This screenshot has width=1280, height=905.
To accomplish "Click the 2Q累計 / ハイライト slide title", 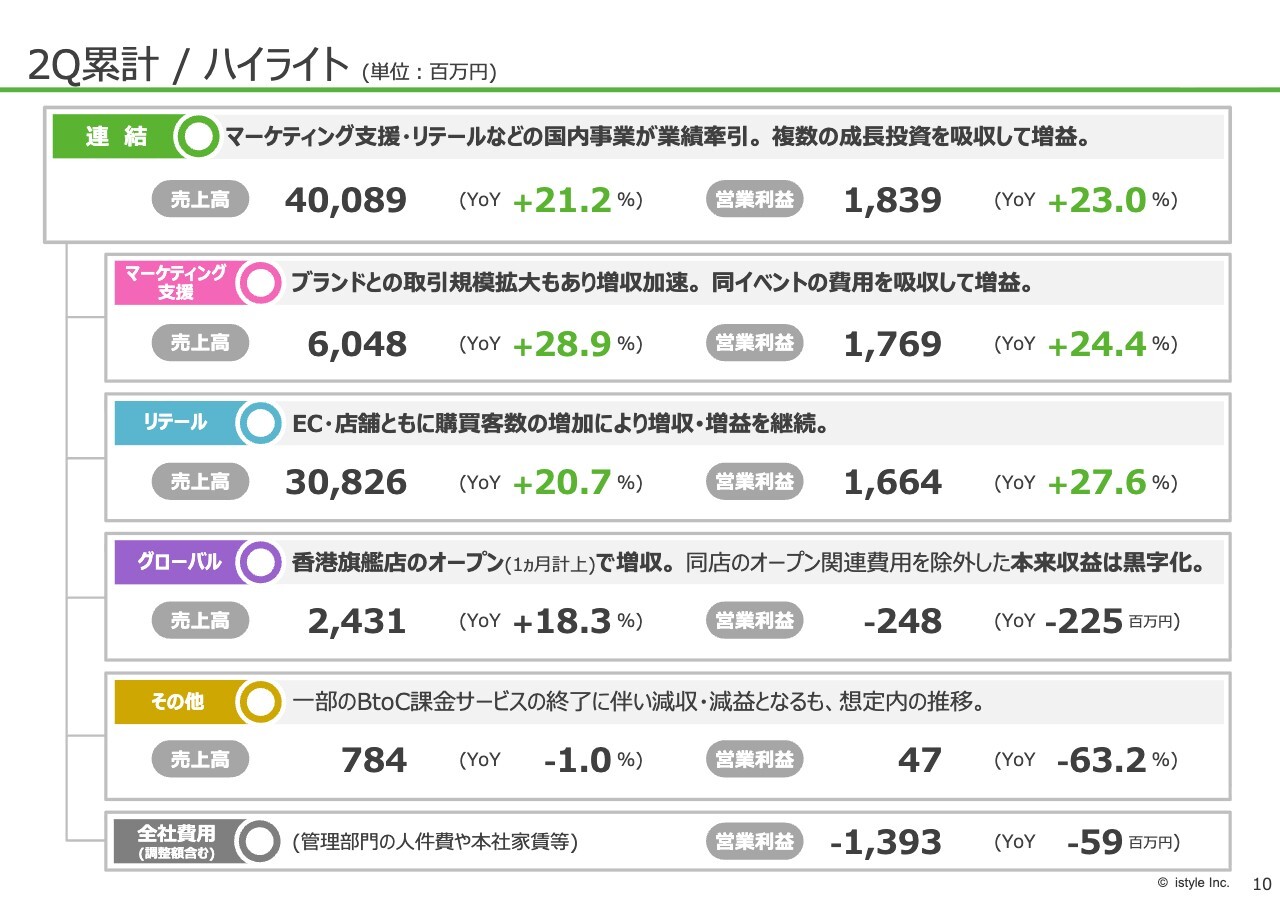I will click(189, 66).
